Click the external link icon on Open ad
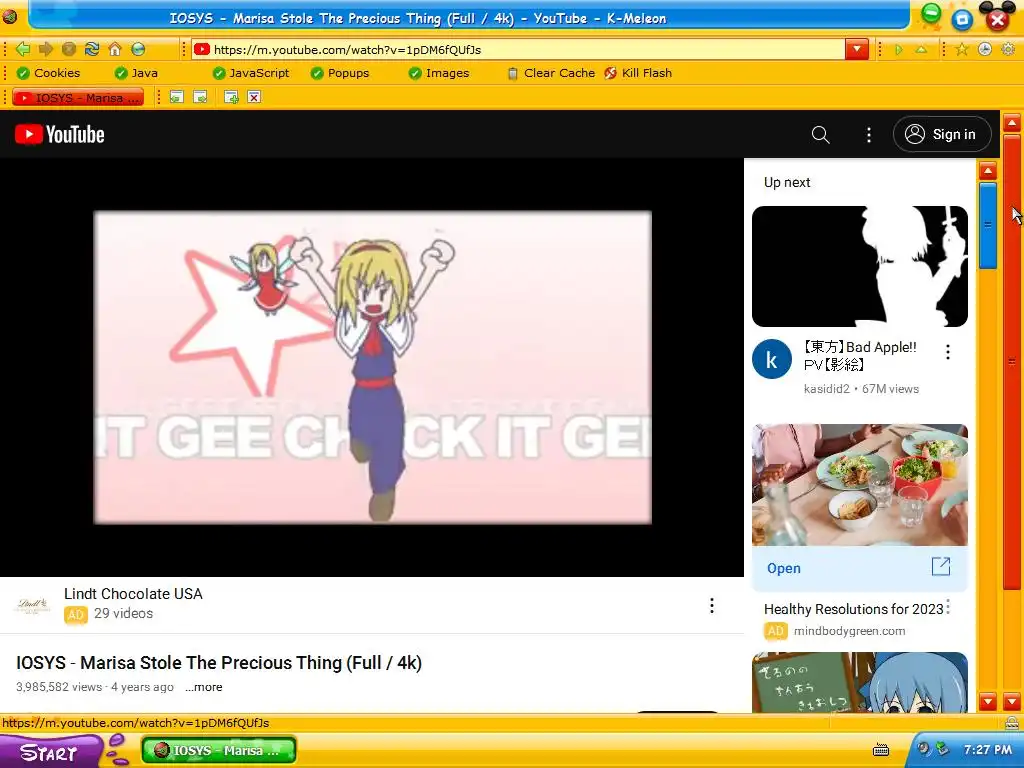This screenshot has width=1024, height=768. click(940, 566)
